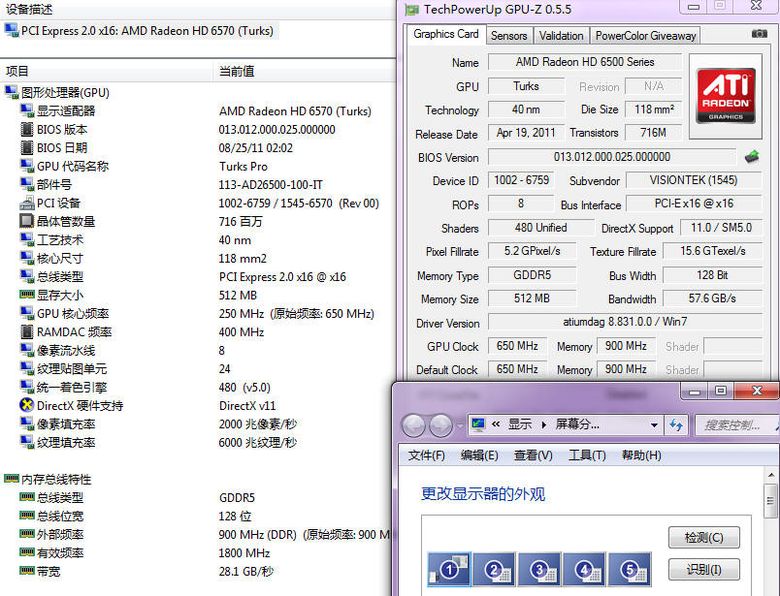
Task: Click the 识别(I) button
Action: pyautogui.click(x=704, y=569)
